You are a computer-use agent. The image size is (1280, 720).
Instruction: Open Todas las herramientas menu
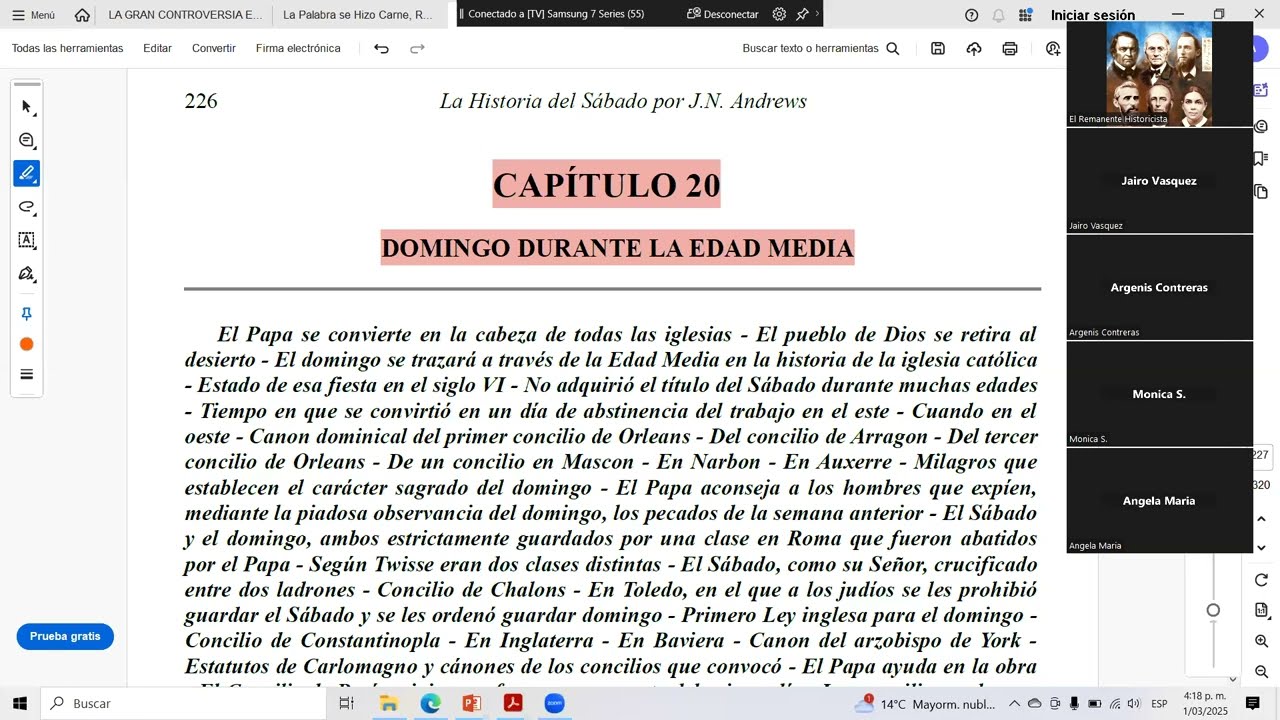tap(68, 48)
